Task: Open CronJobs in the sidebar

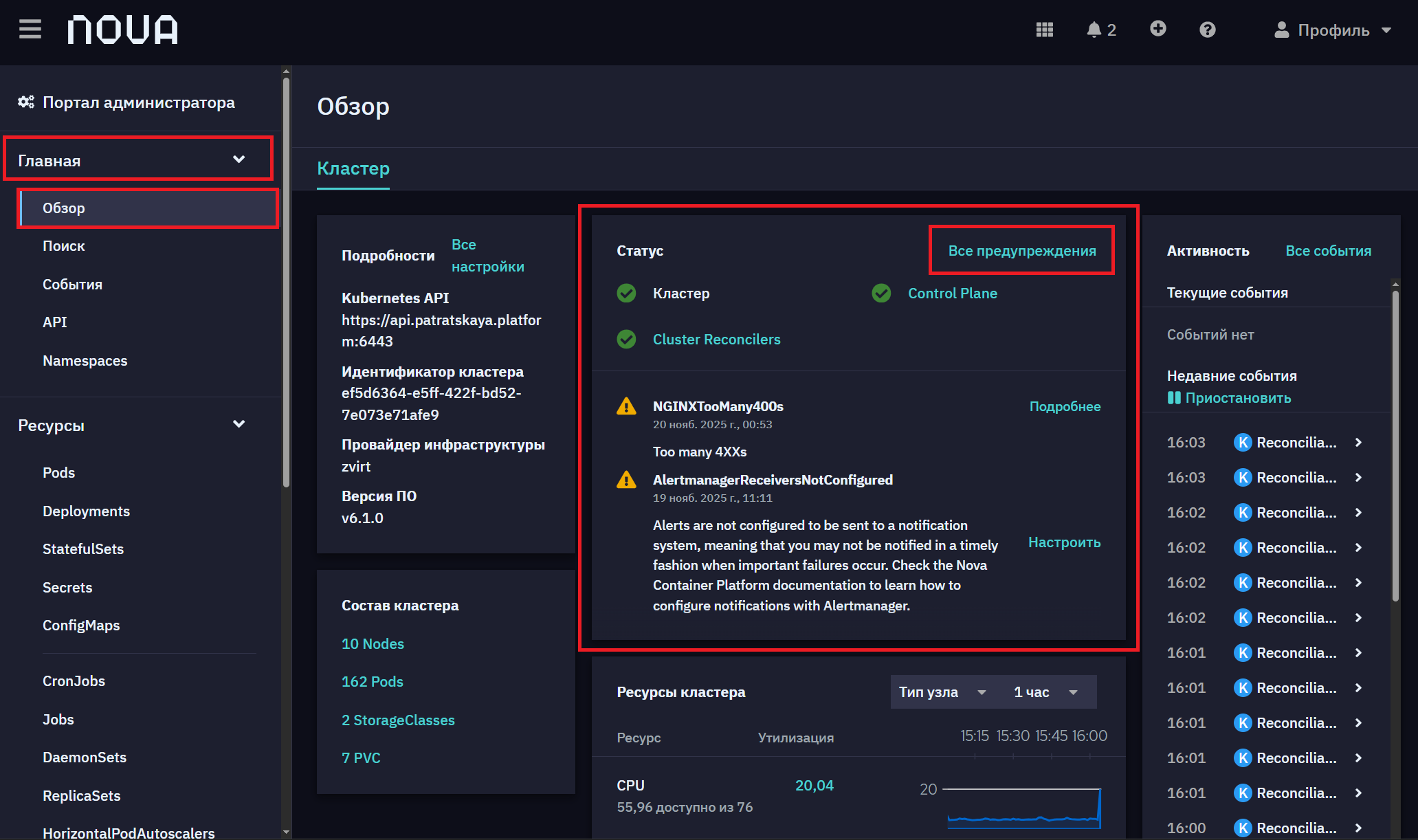Action: (x=74, y=681)
